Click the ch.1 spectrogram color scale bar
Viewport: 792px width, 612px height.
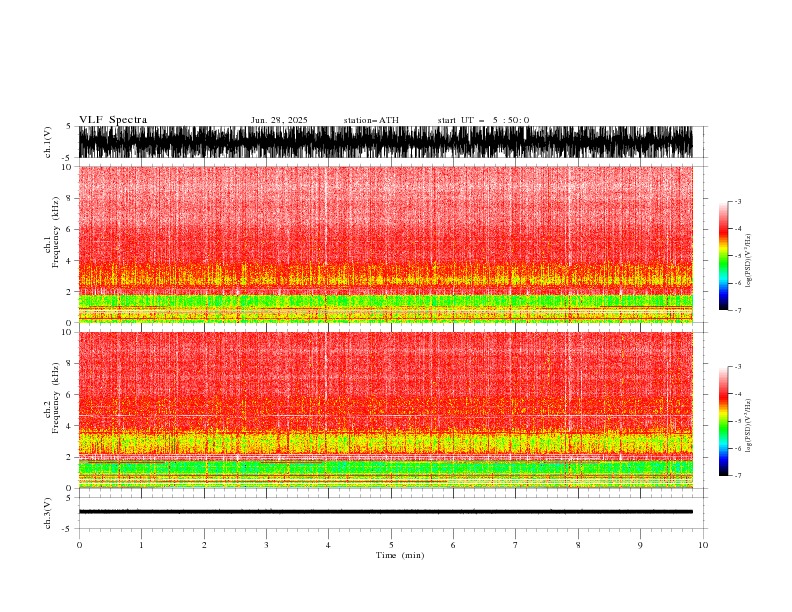pos(723,256)
